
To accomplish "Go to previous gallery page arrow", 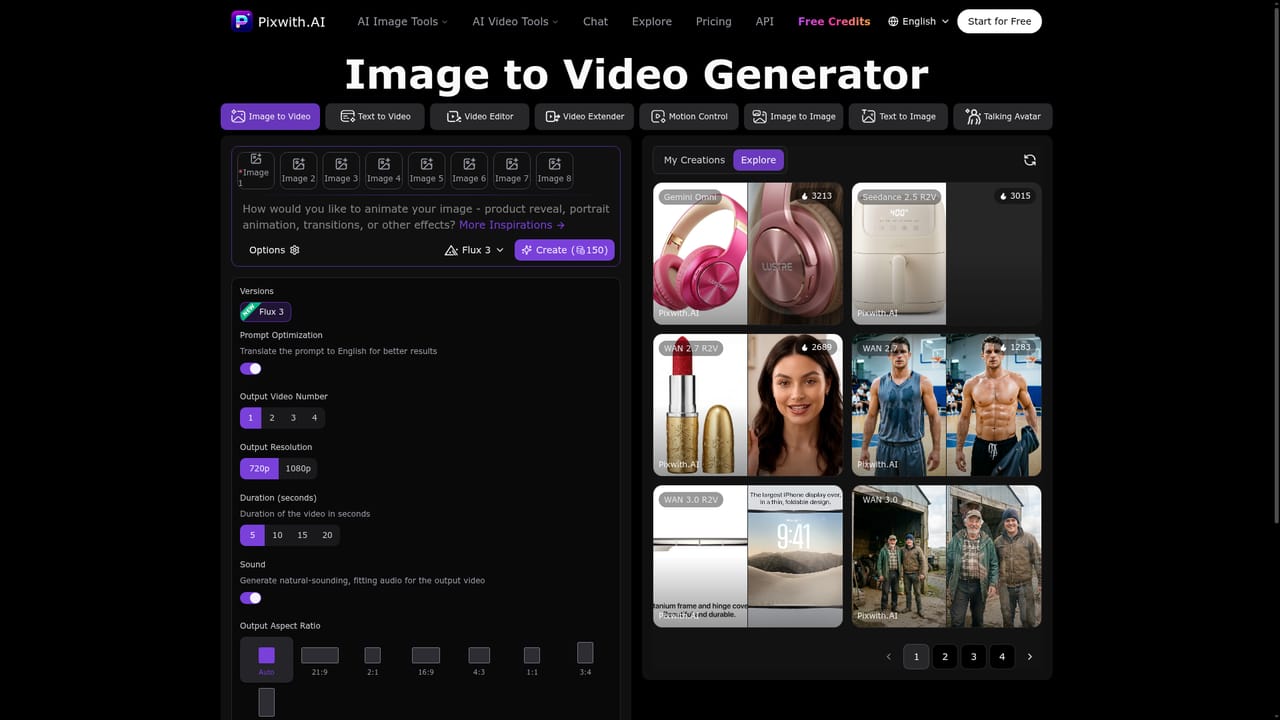I will (x=889, y=656).
